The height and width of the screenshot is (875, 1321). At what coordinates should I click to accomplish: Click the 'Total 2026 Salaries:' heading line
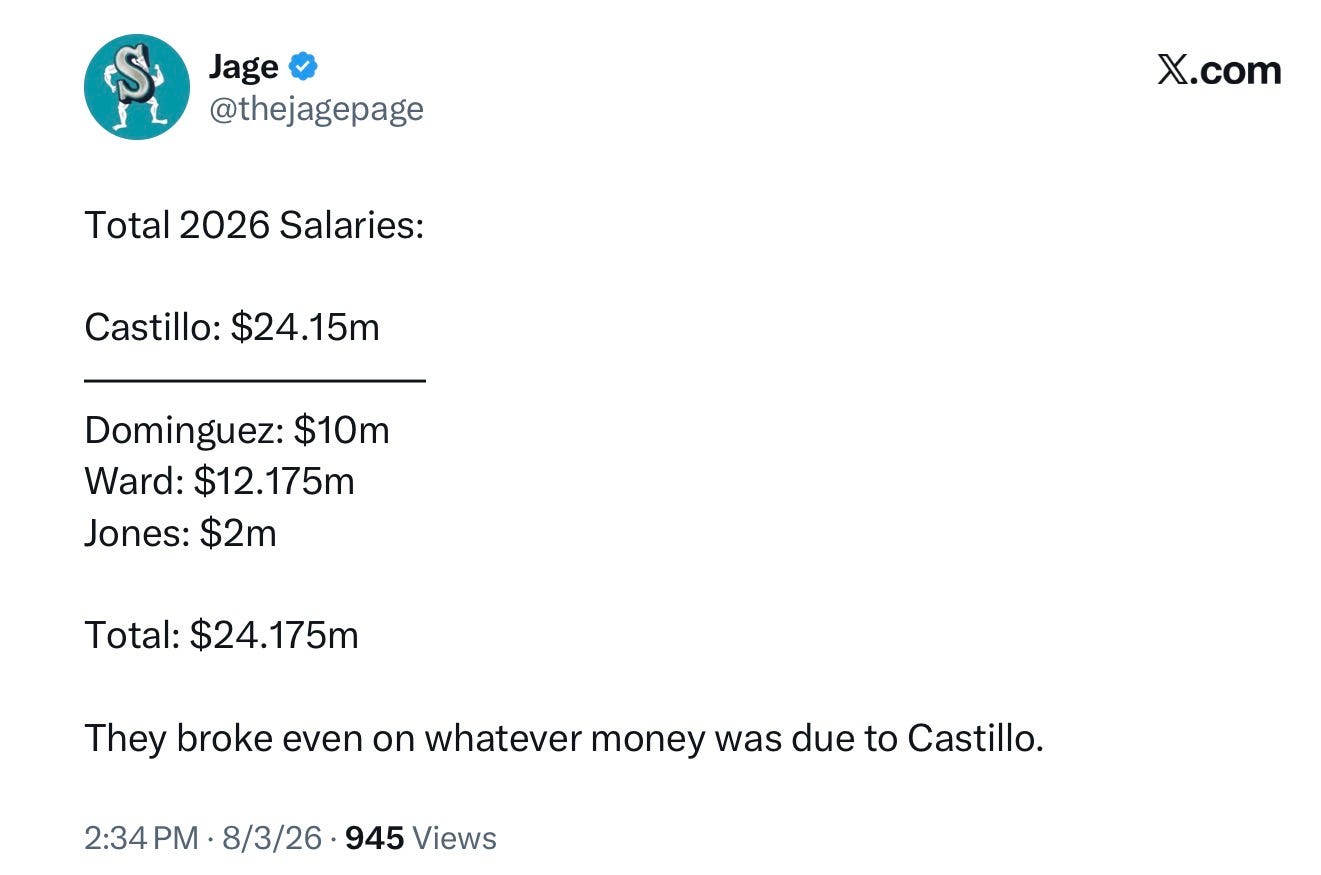(254, 225)
